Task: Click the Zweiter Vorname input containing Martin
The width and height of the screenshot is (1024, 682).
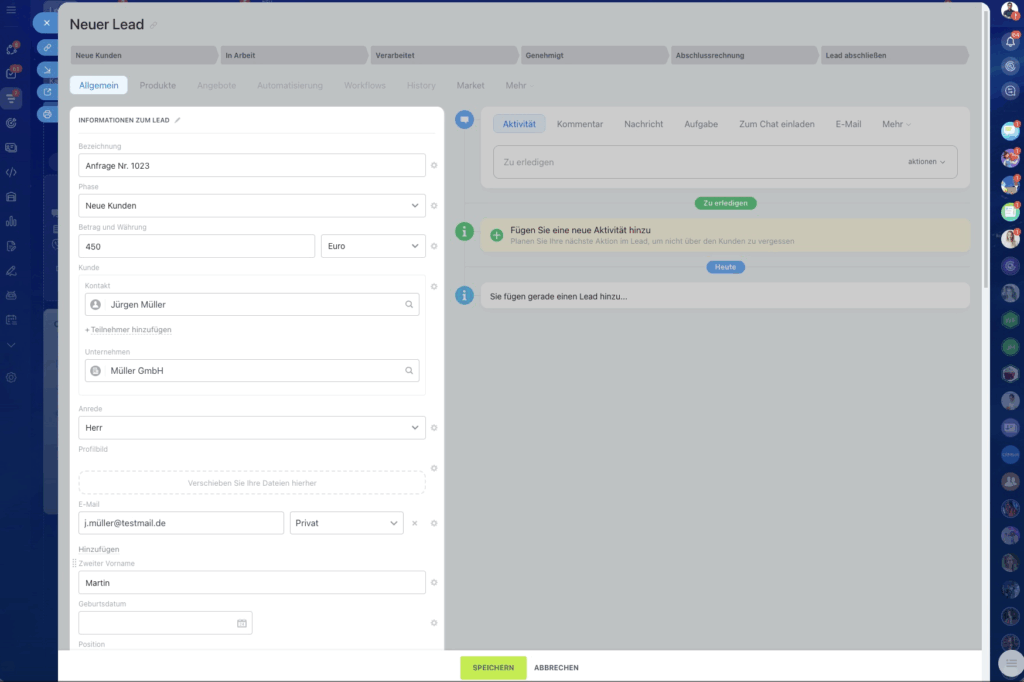Action: (250, 581)
